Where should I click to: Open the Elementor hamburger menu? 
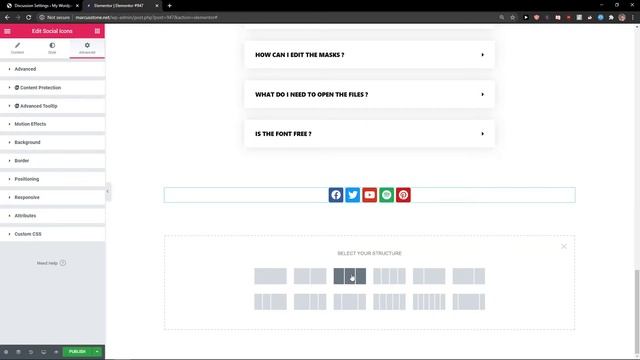click(7, 31)
